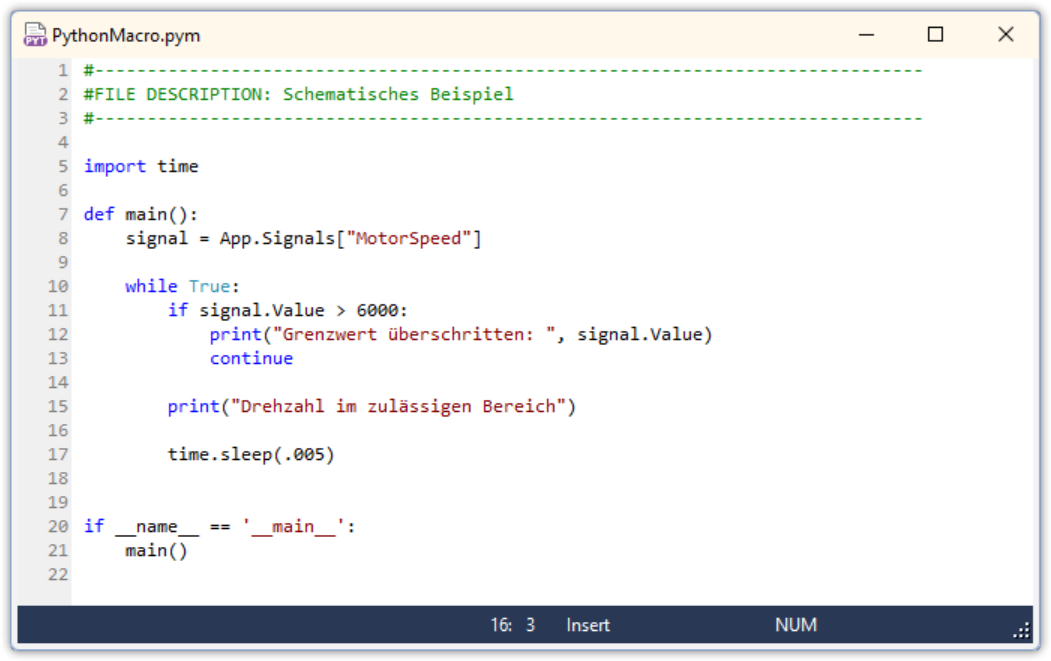Click the 'PythonMacro.pym' window title text
The width and height of the screenshot is (1051, 661).
click(126, 35)
